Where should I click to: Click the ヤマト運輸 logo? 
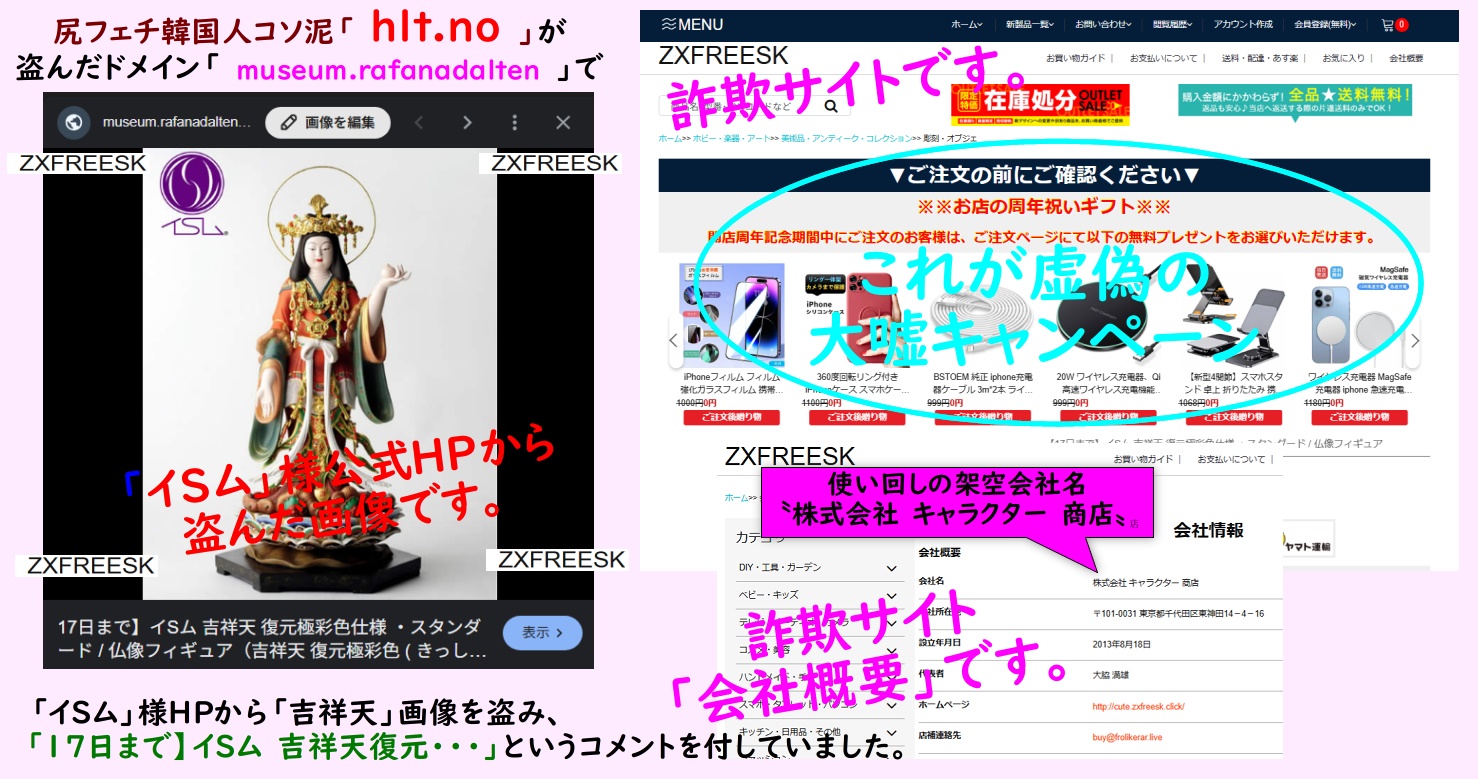point(1306,541)
